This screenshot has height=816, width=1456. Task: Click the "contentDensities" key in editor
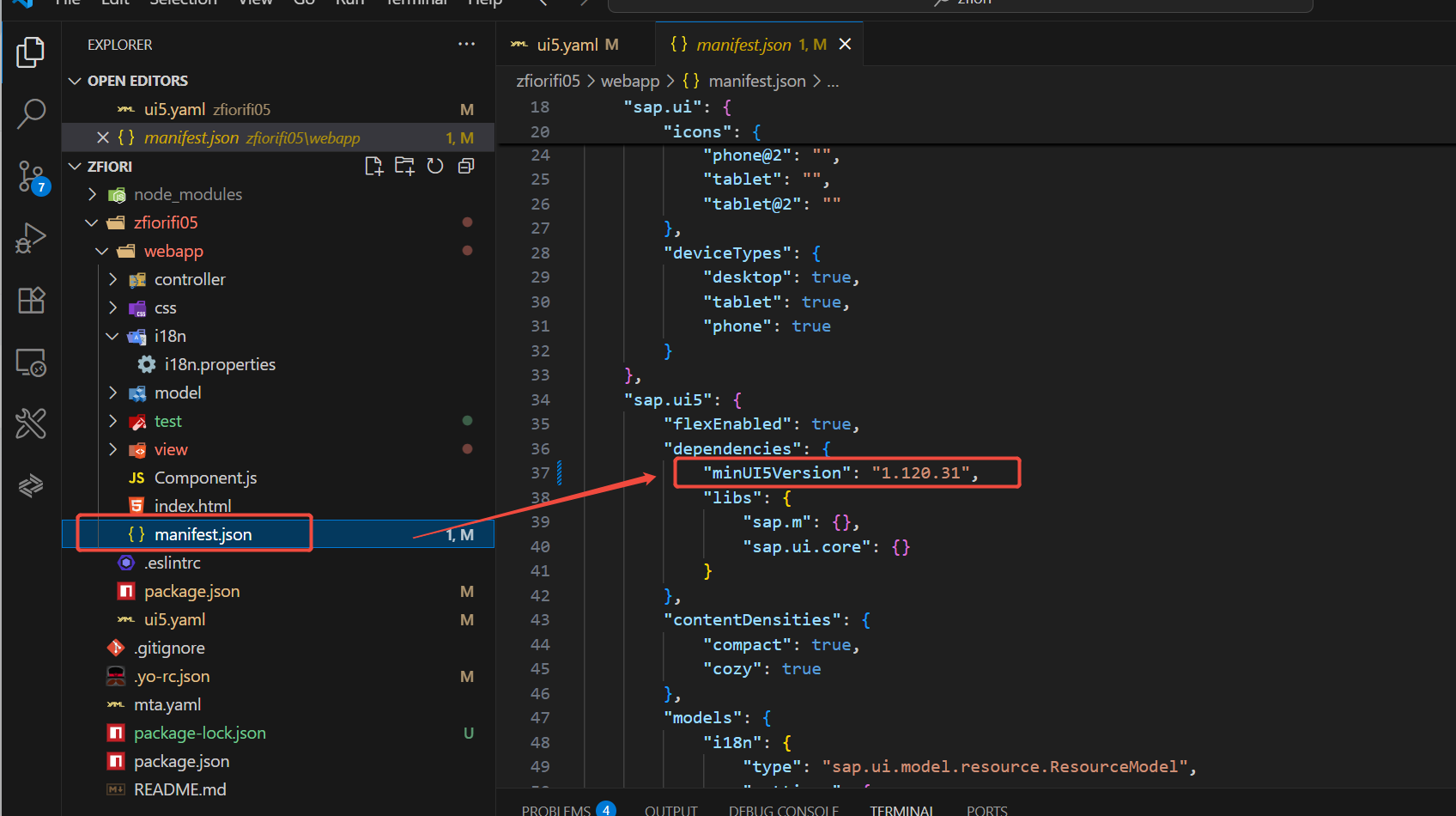(x=752, y=620)
